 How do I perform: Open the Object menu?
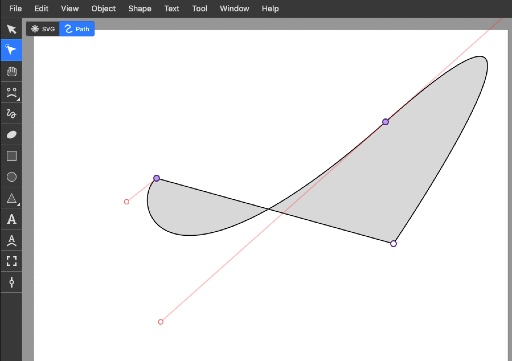(x=103, y=9)
